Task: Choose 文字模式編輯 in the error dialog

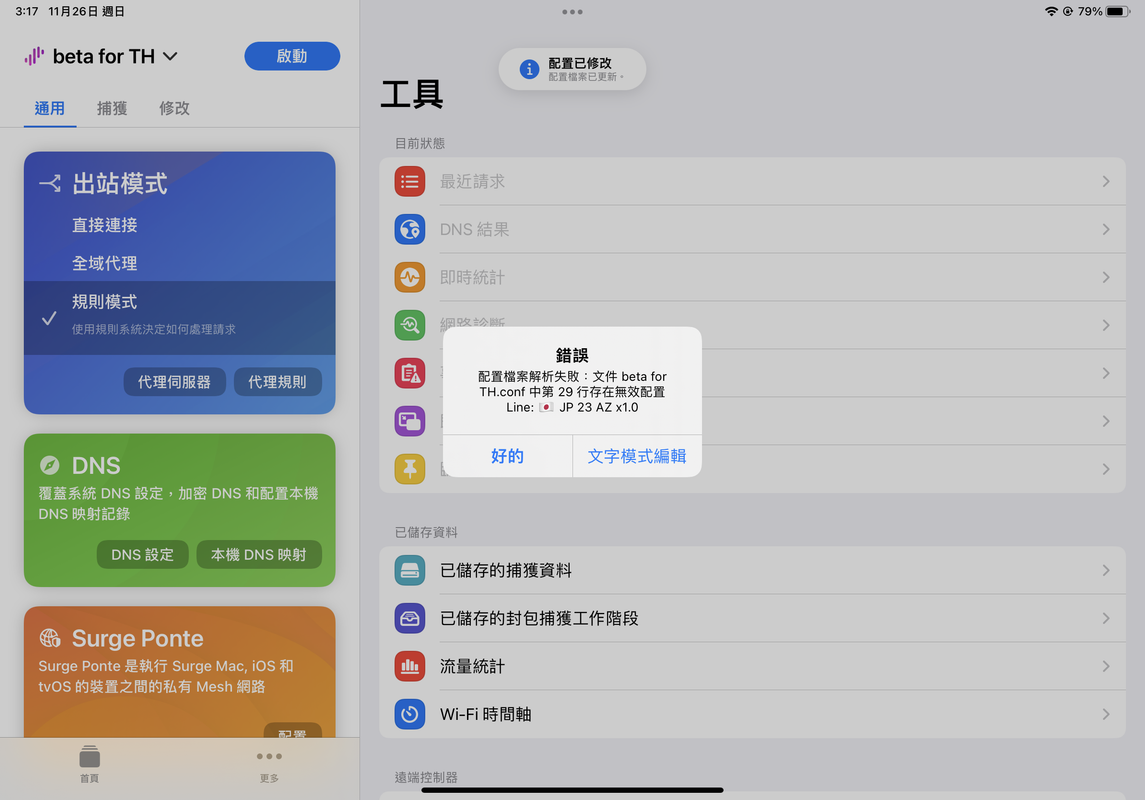Action: pos(637,456)
